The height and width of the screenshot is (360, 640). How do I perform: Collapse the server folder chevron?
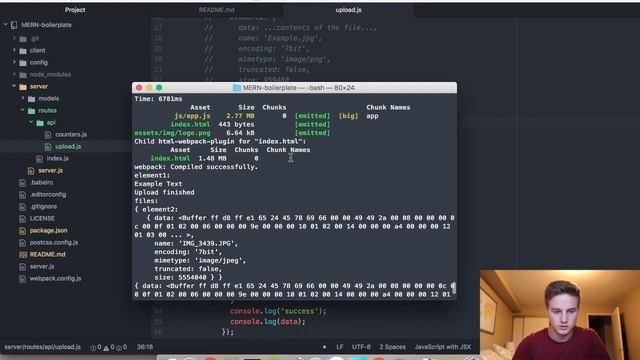coord(14,87)
